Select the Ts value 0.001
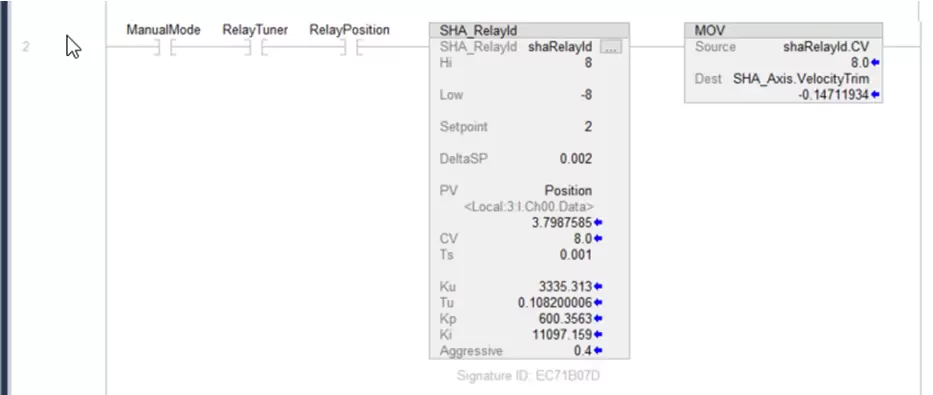This screenshot has height=395, width=933. tap(576, 255)
